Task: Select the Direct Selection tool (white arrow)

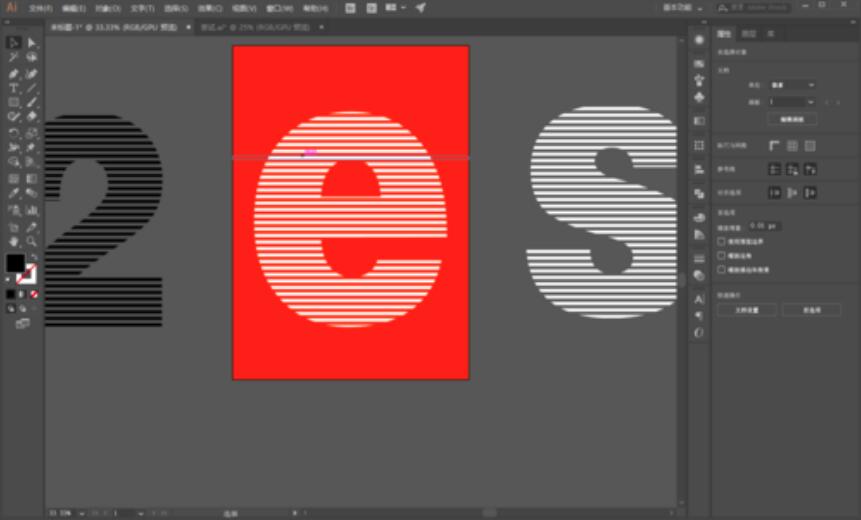Action: point(31,43)
